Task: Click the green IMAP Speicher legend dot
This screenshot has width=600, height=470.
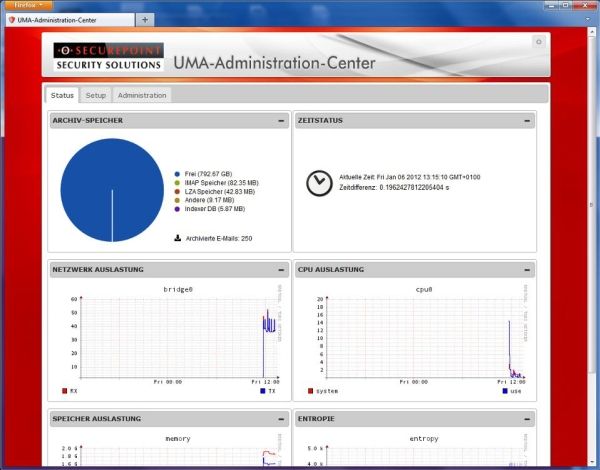Action: (x=177, y=183)
